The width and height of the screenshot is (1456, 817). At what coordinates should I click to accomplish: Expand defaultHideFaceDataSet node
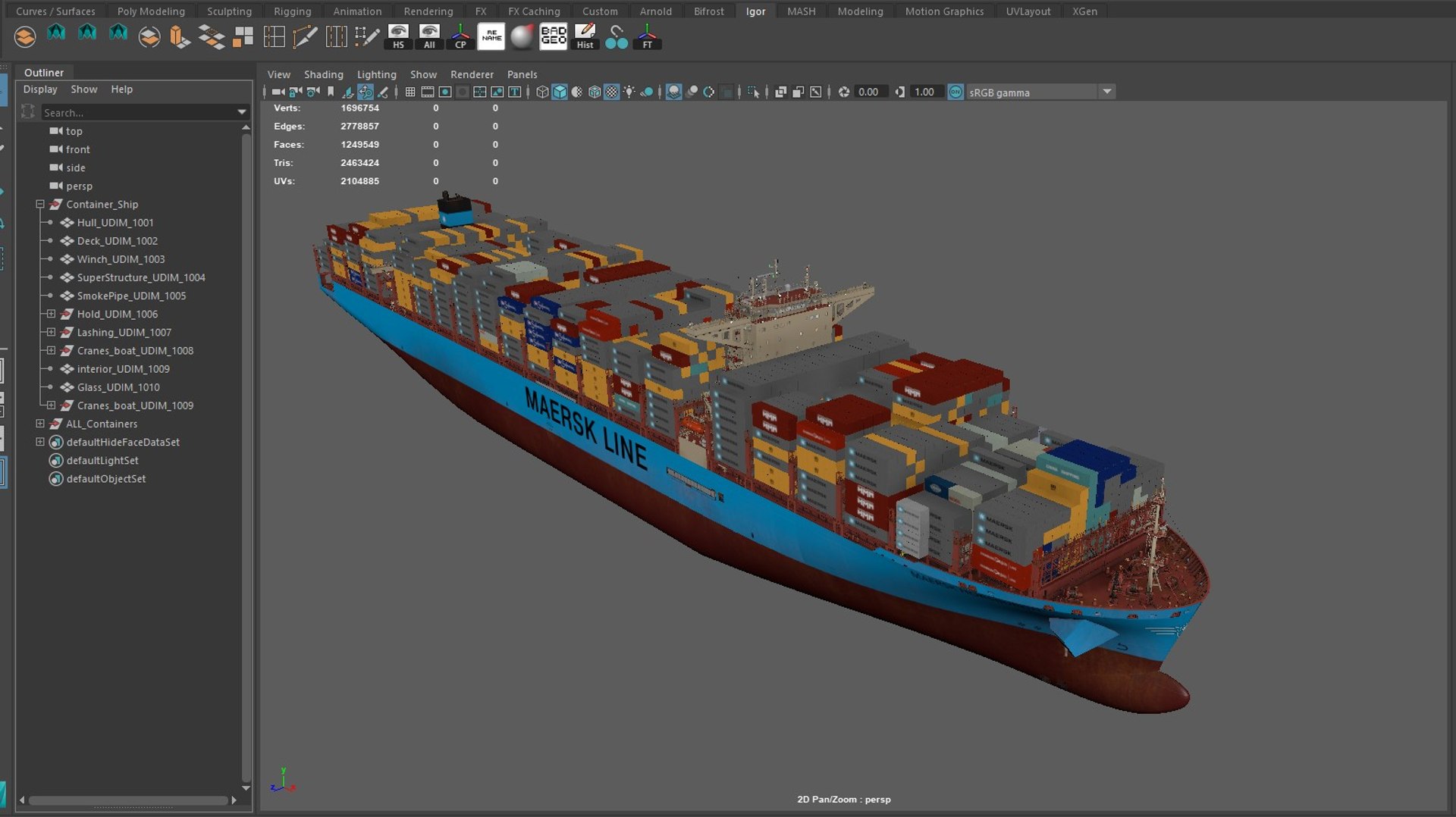point(40,442)
